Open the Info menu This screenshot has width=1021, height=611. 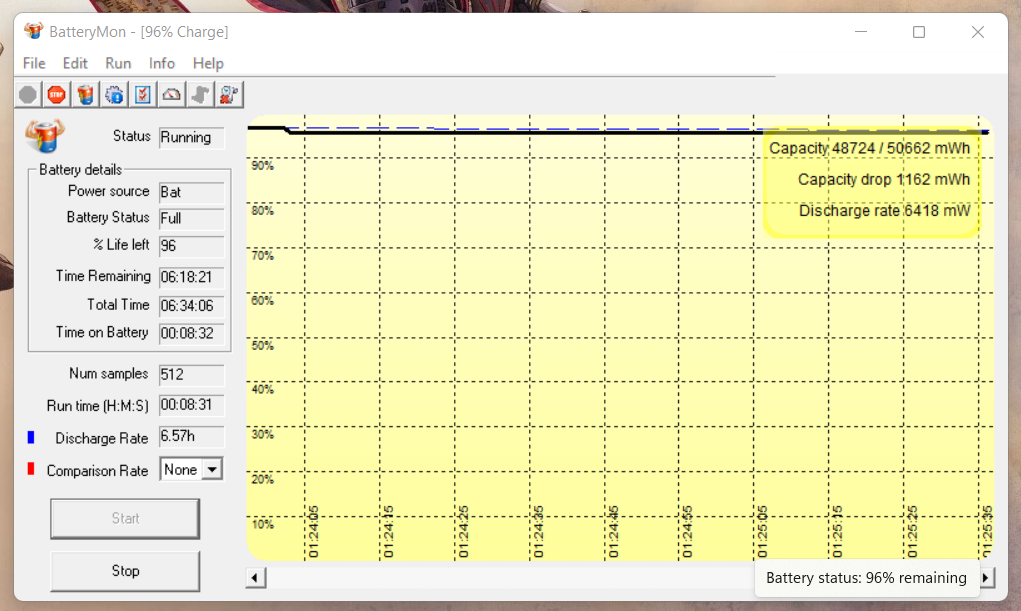click(x=161, y=63)
